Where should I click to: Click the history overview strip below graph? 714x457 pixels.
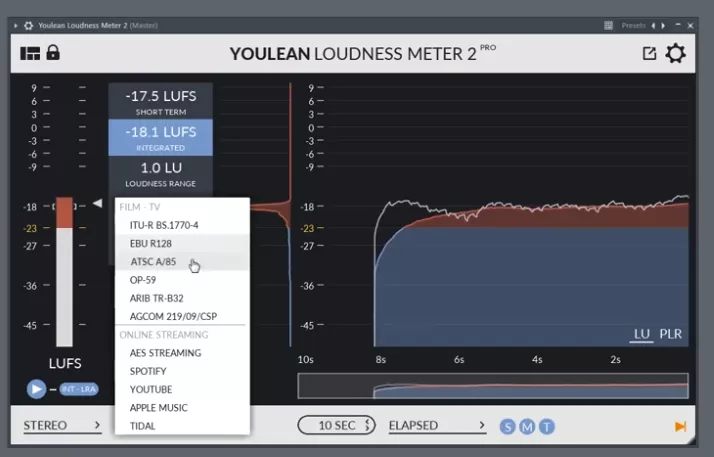[493, 386]
